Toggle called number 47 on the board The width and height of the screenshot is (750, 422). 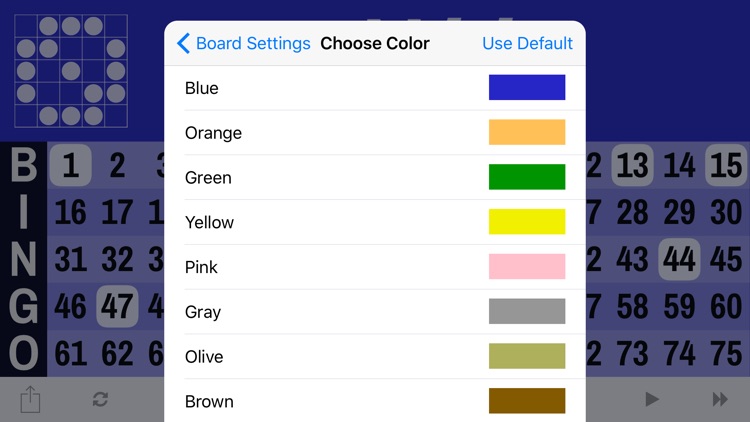pyautogui.click(x=117, y=306)
